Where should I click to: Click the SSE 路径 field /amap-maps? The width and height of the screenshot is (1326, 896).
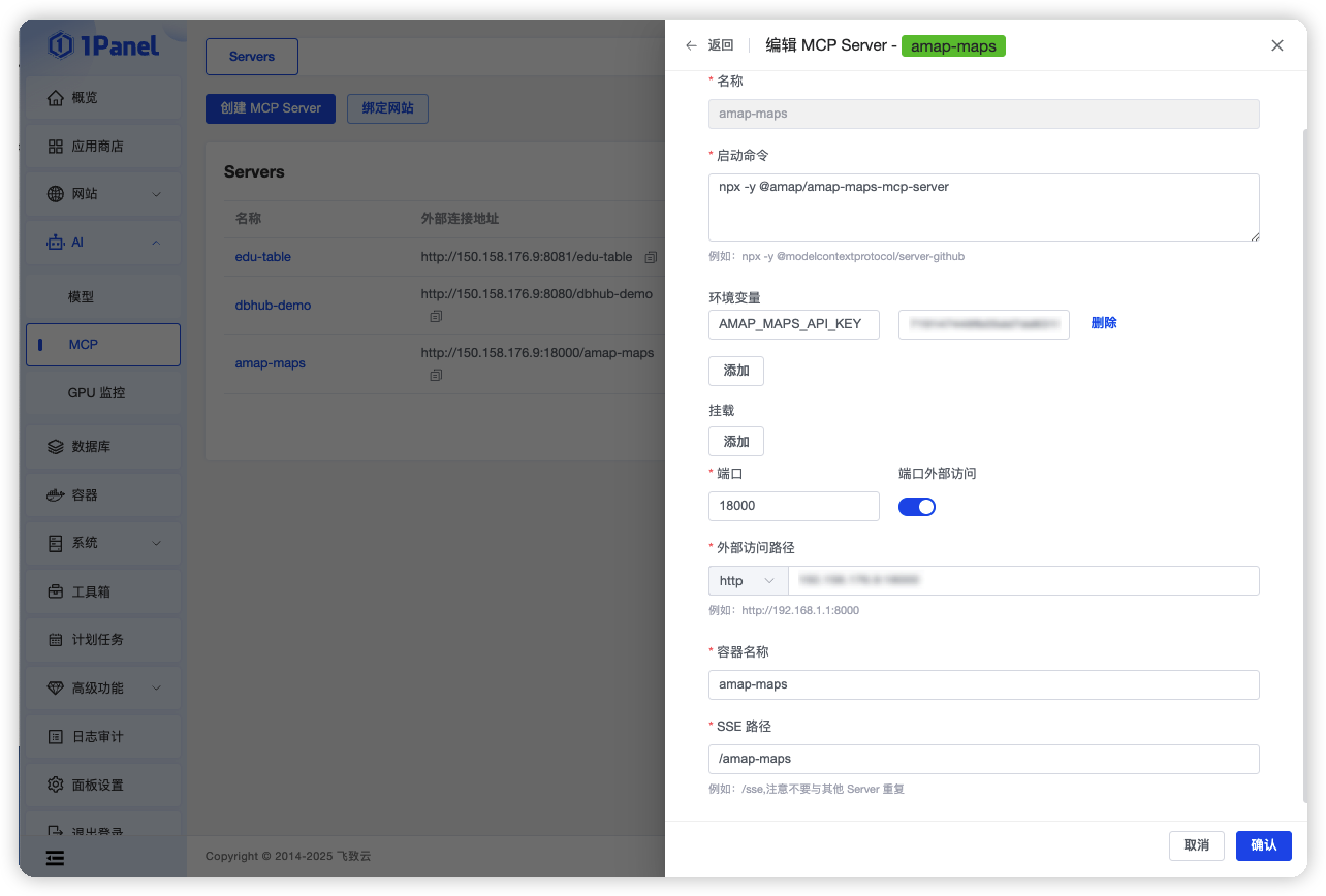(x=984, y=760)
